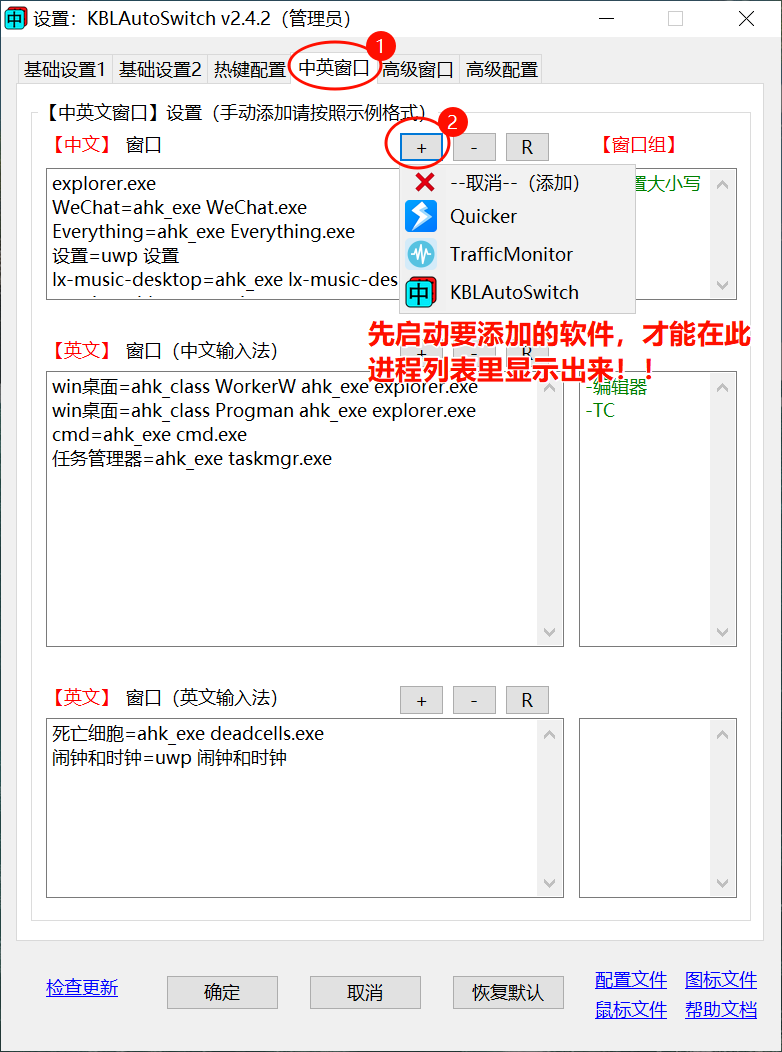Reset the English-input window list with R
This screenshot has width=782, height=1052.
coord(527,700)
